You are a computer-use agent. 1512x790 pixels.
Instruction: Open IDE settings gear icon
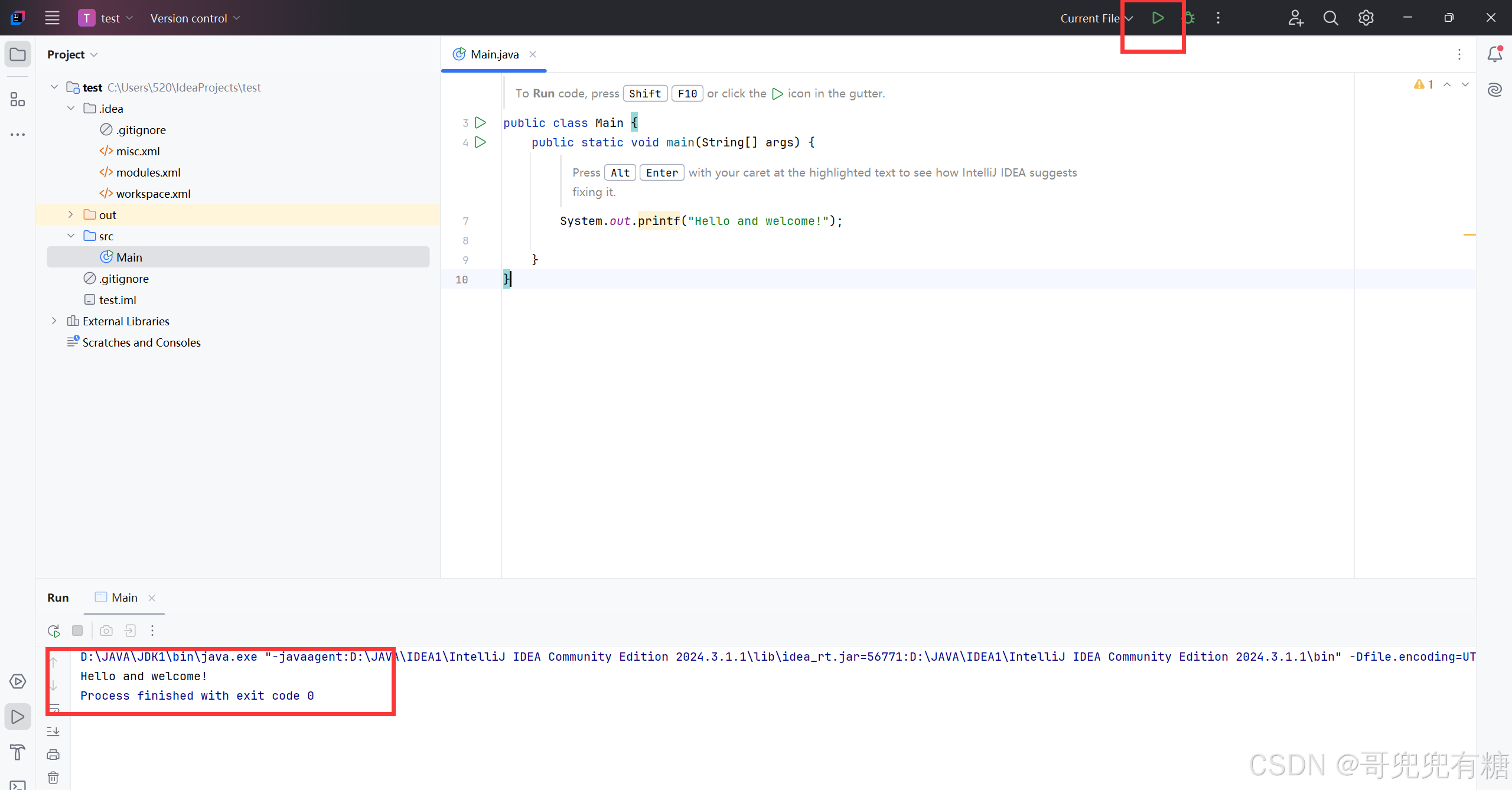click(x=1366, y=18)
